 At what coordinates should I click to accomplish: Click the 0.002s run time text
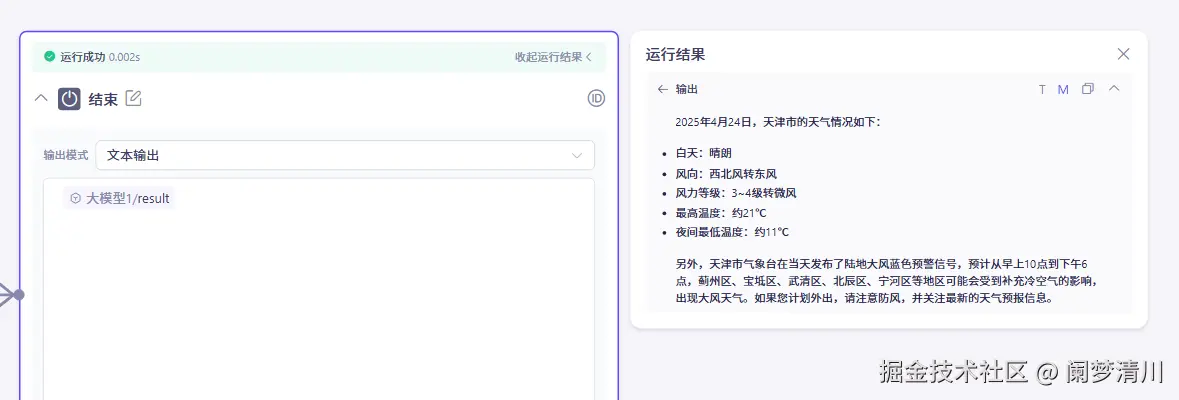[x=125, y=56]
